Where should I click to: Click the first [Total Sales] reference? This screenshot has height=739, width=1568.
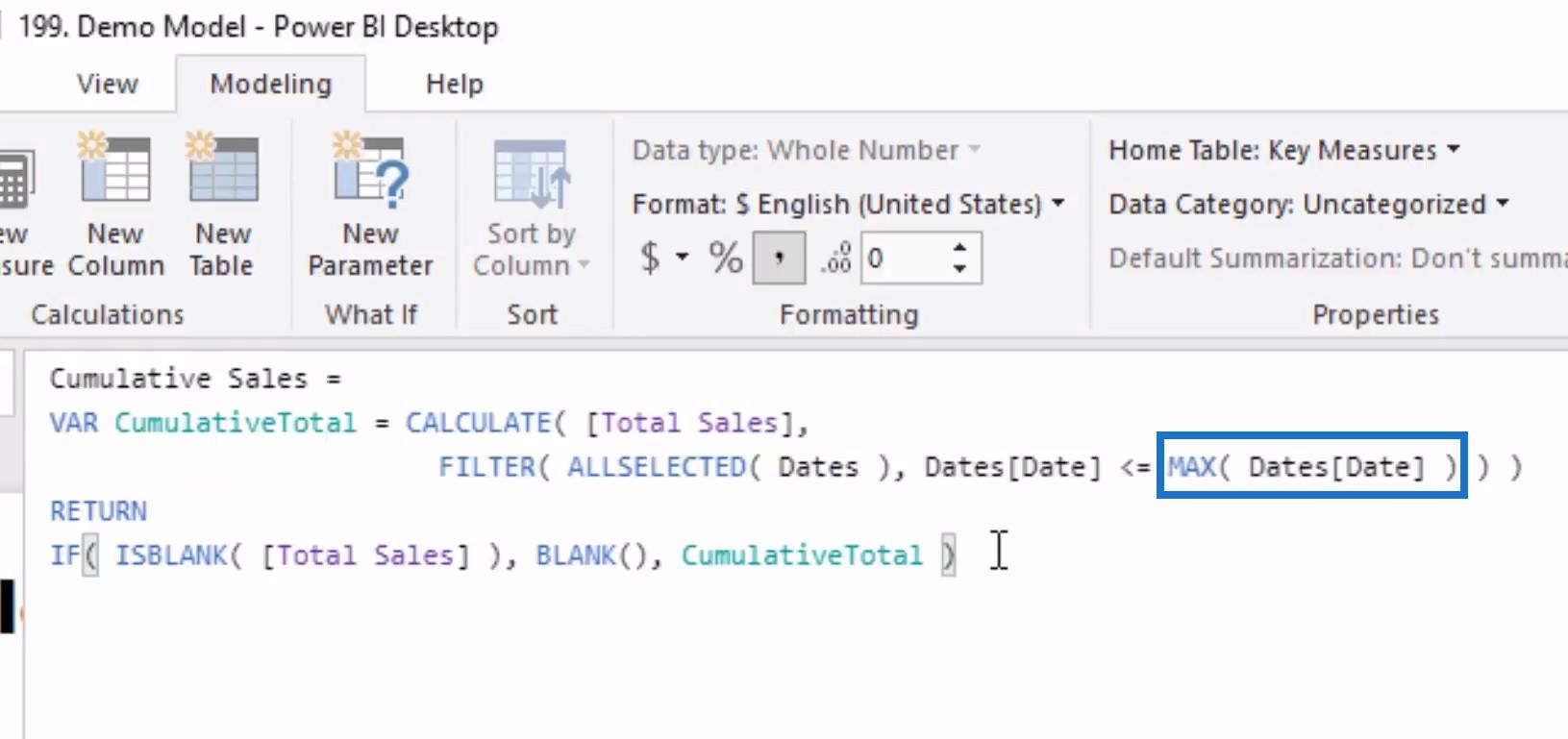(x=689, y=423)
